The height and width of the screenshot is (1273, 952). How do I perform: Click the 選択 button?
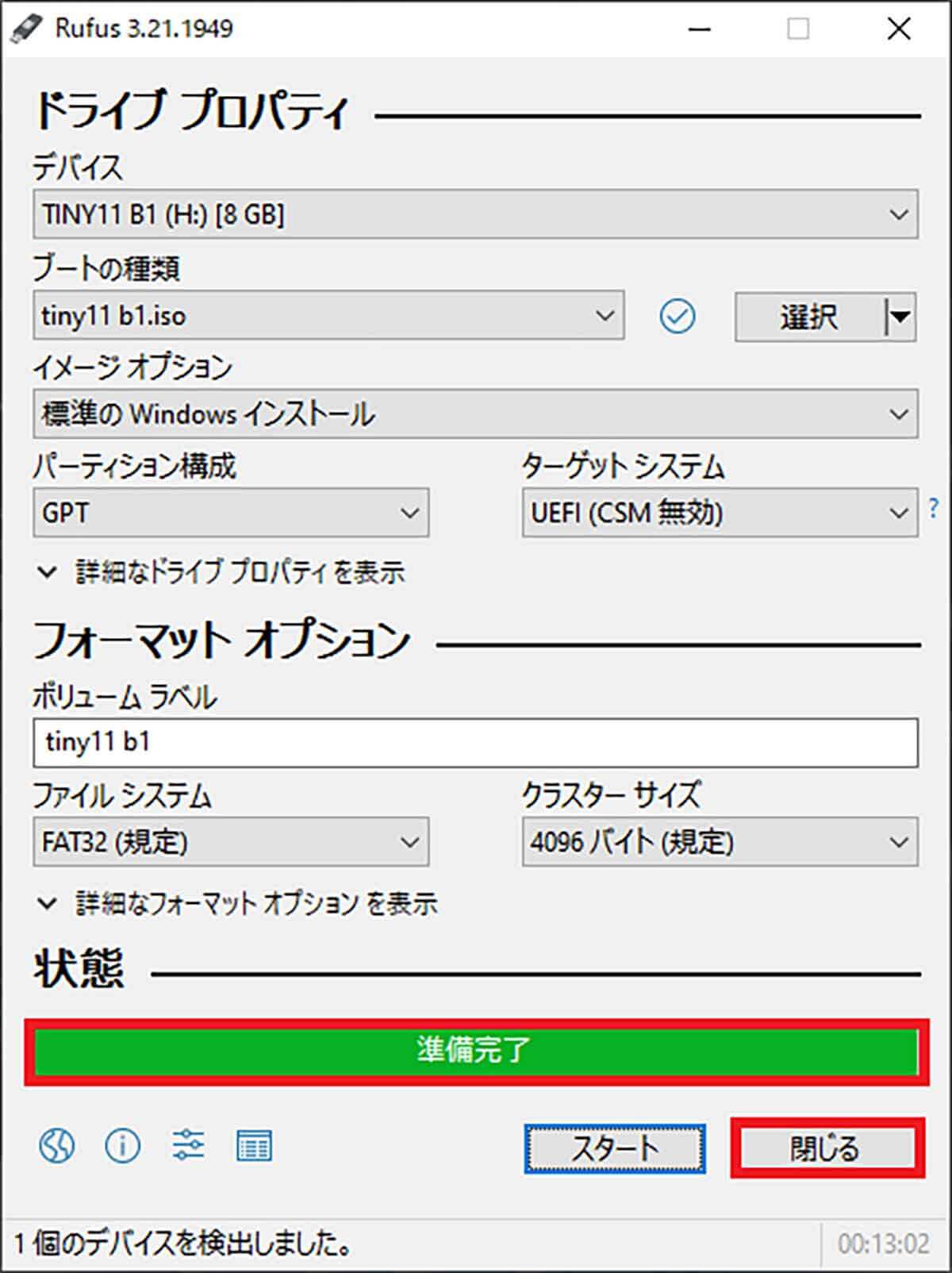[x=809, y=317]
